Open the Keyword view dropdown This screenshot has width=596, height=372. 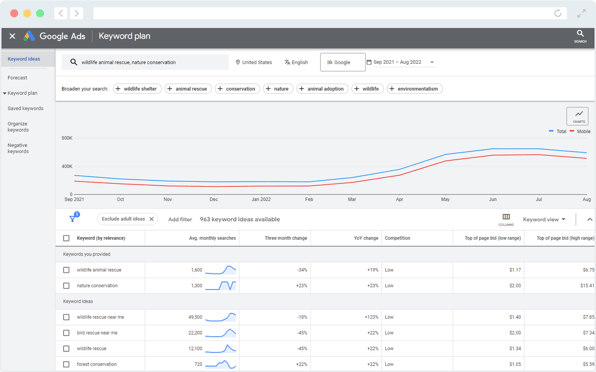[x=544, y=219]
